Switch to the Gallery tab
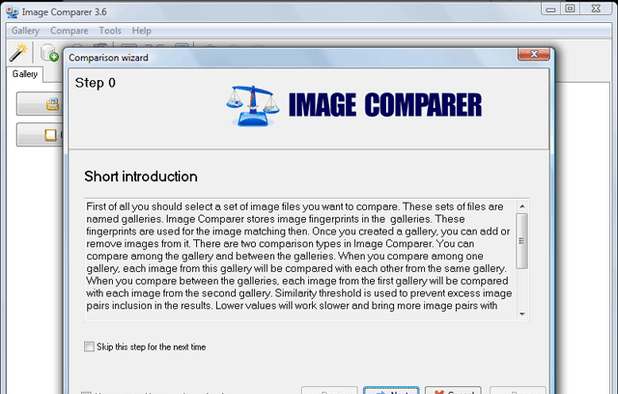 click(25, 74)
